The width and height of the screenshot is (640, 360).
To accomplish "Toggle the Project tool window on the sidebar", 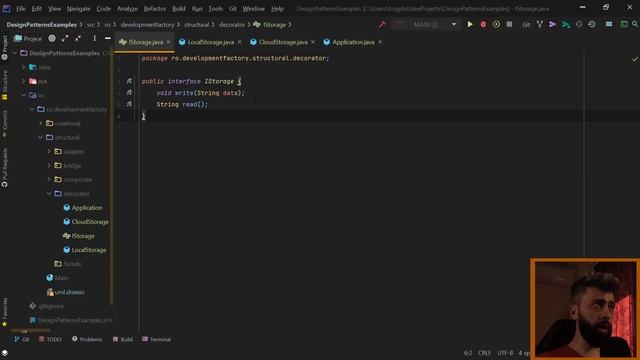I will (4, 47).
